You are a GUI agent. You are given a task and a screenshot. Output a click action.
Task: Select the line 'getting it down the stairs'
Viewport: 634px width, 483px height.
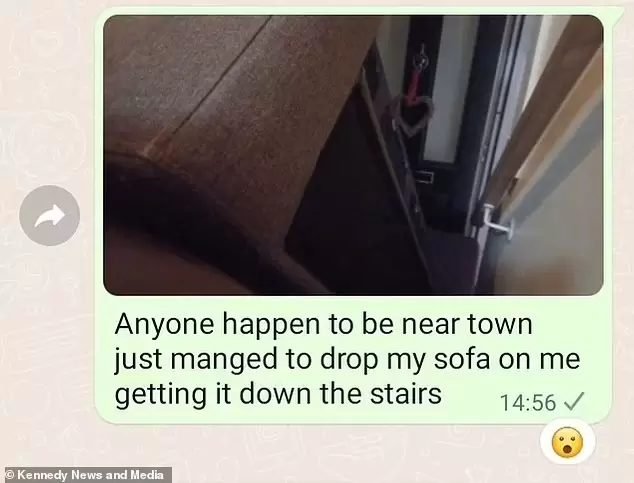(278, 393)
